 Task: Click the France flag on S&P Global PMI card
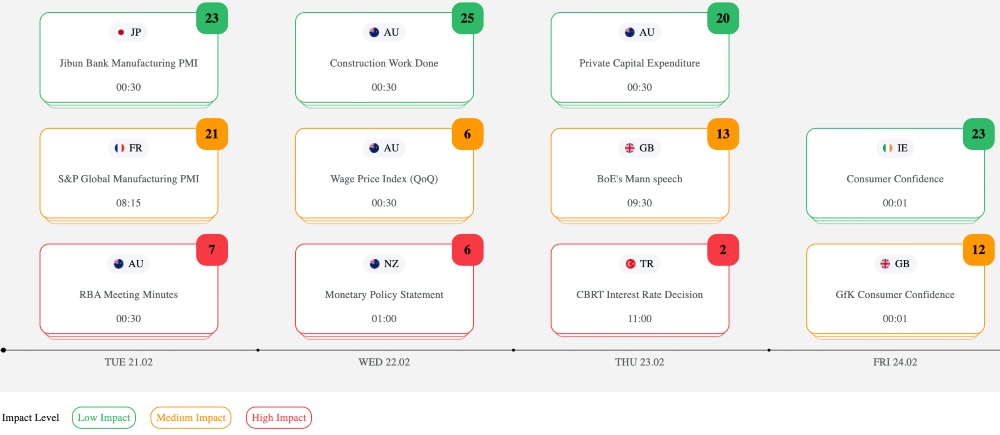[121, 148]
